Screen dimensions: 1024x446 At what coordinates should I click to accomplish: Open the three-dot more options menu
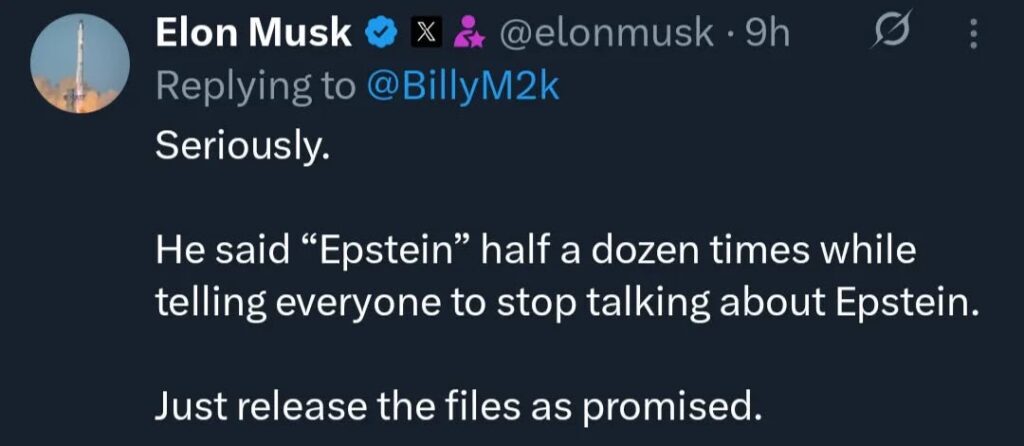[x=972, y=34]
